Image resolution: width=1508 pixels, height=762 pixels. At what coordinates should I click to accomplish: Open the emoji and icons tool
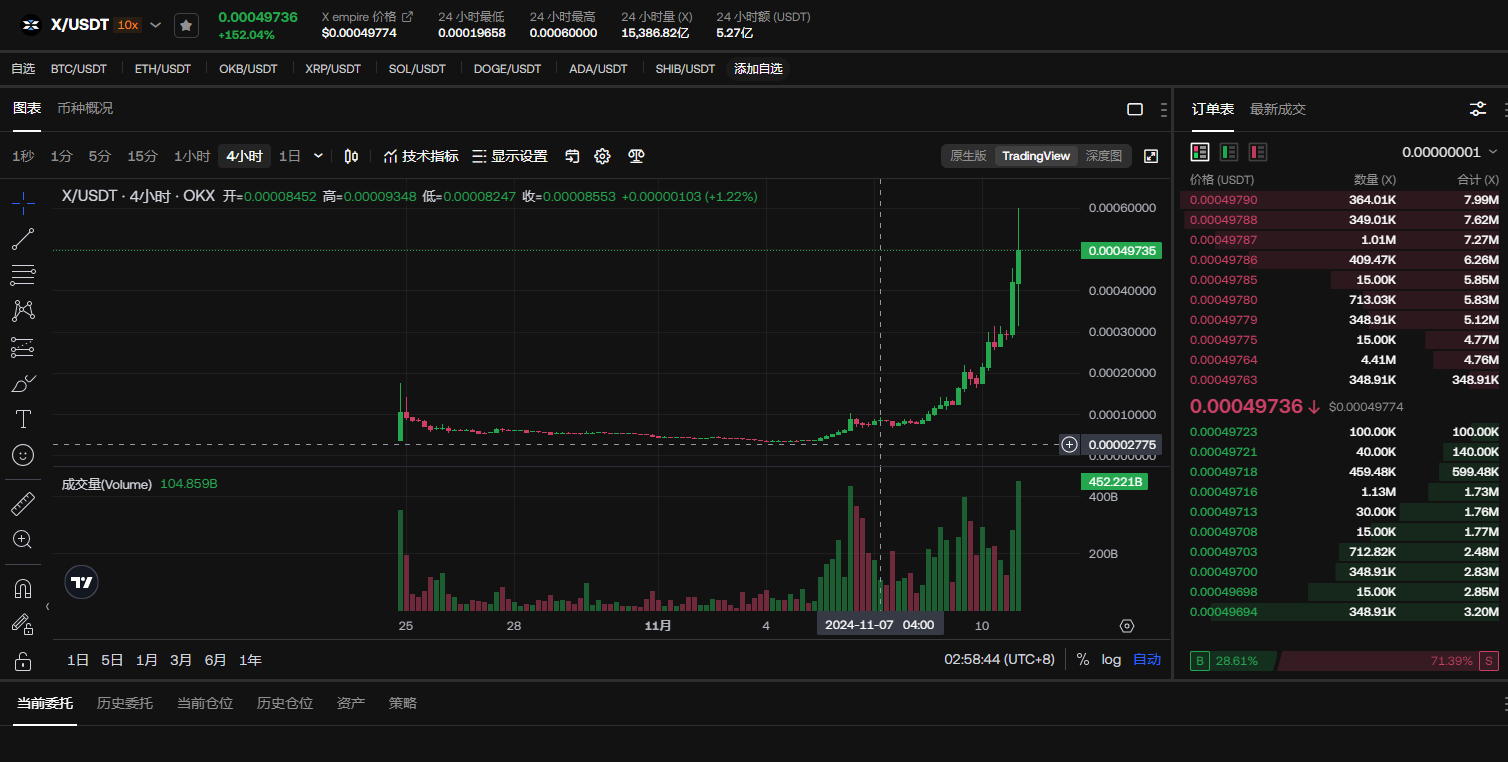tap(23, 455)
